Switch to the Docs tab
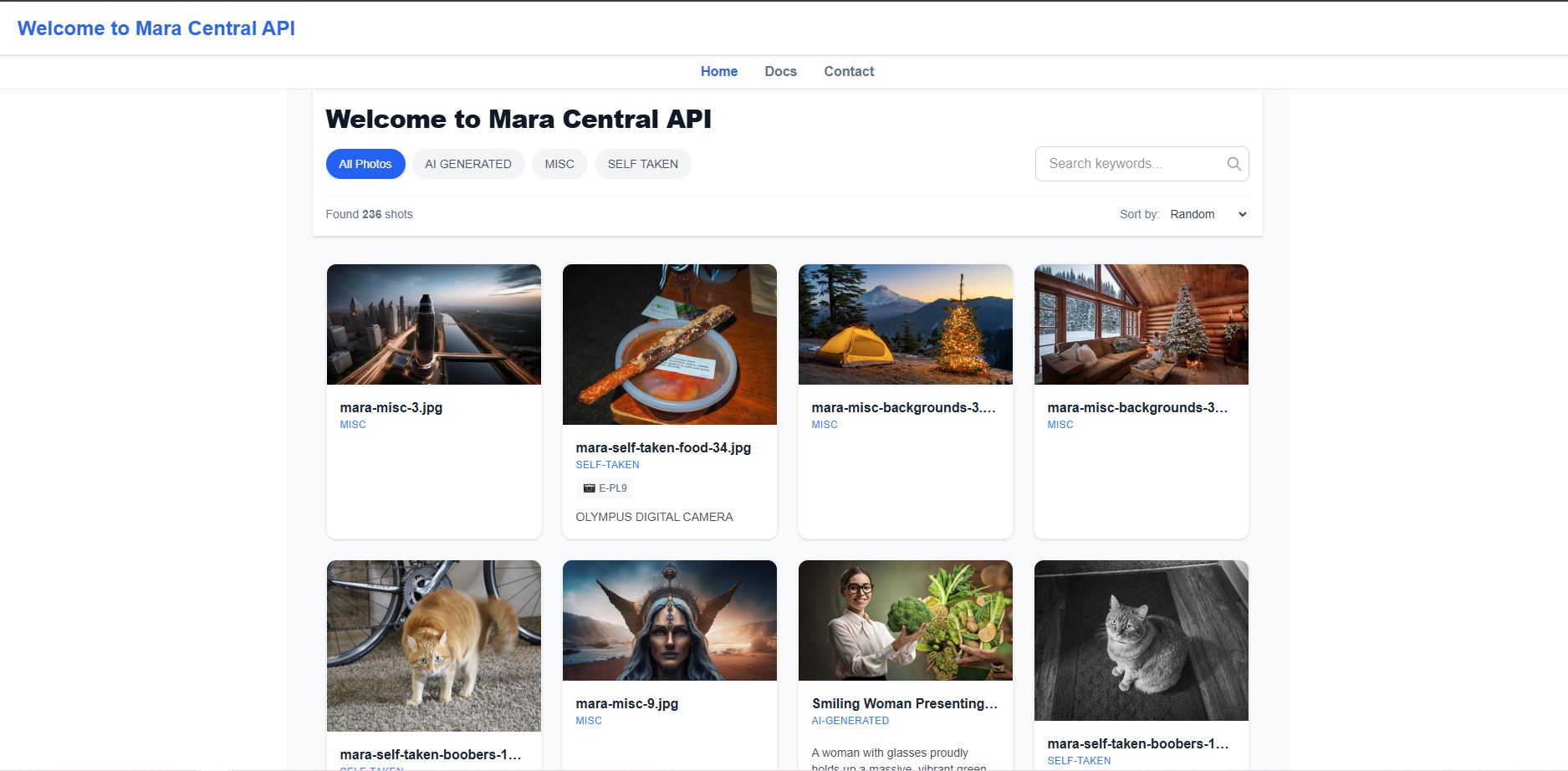Screen dimensions: 1568x771 point(779,71)
